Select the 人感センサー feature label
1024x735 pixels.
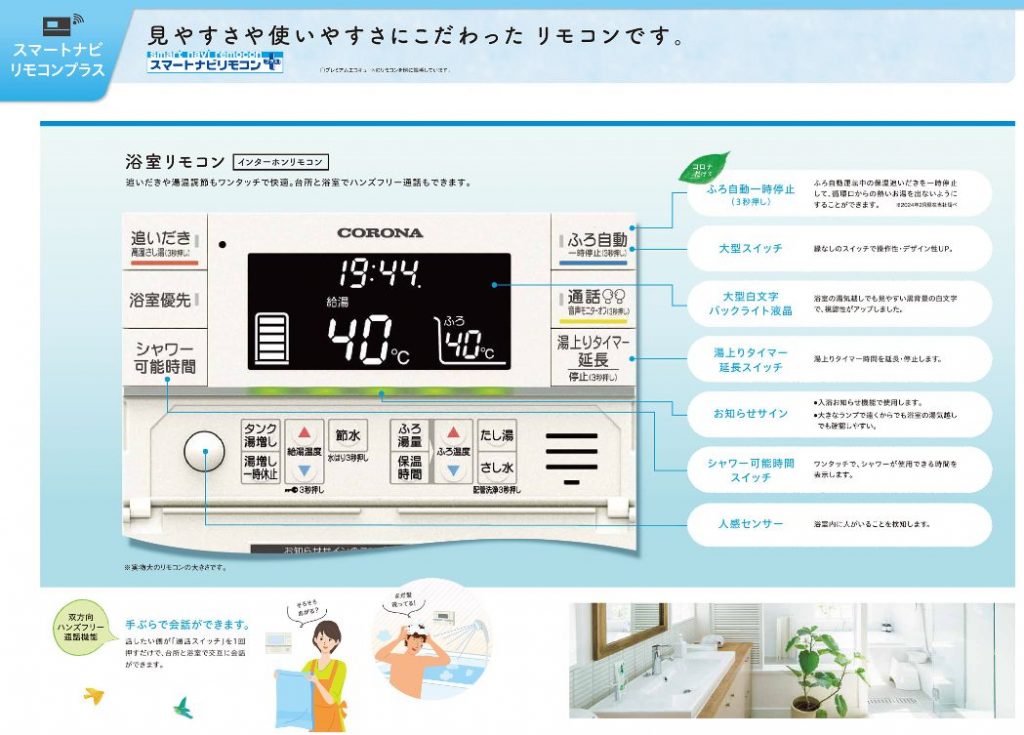(750, 524)
